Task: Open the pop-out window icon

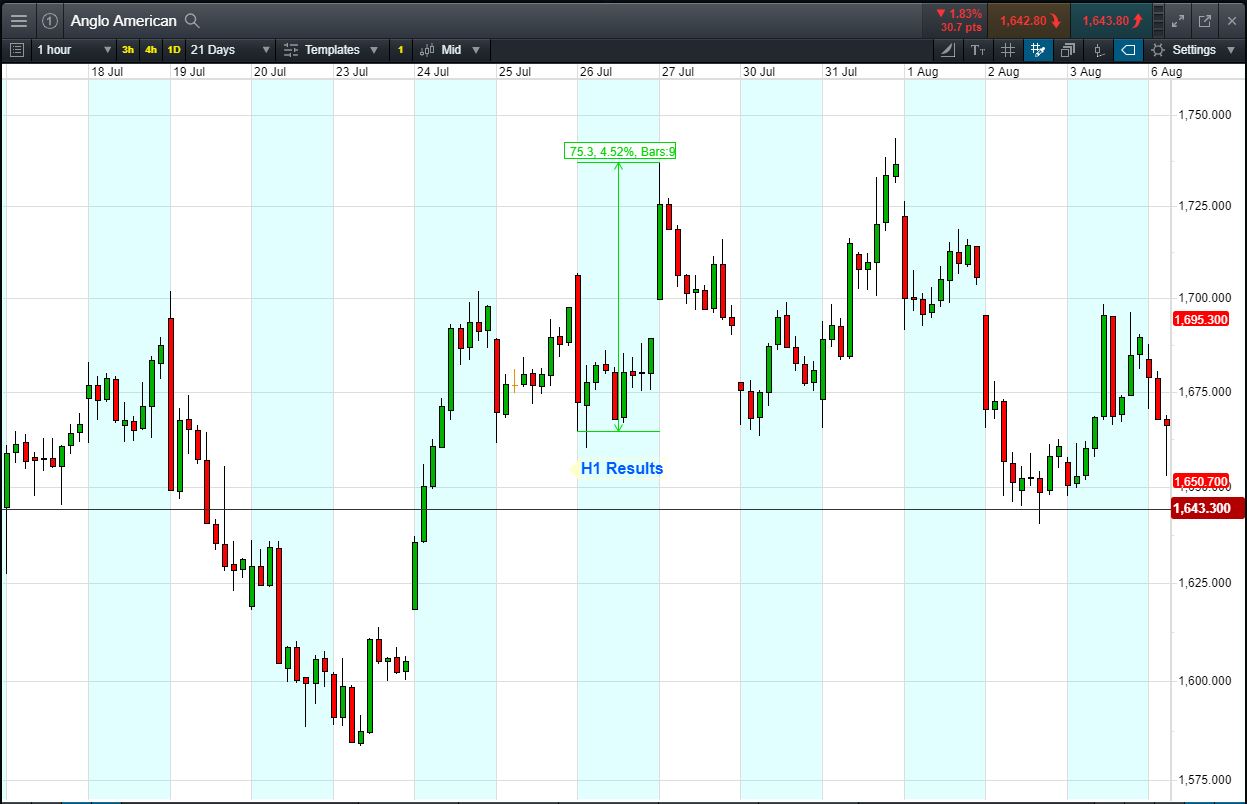Action: click(1204, 20)
